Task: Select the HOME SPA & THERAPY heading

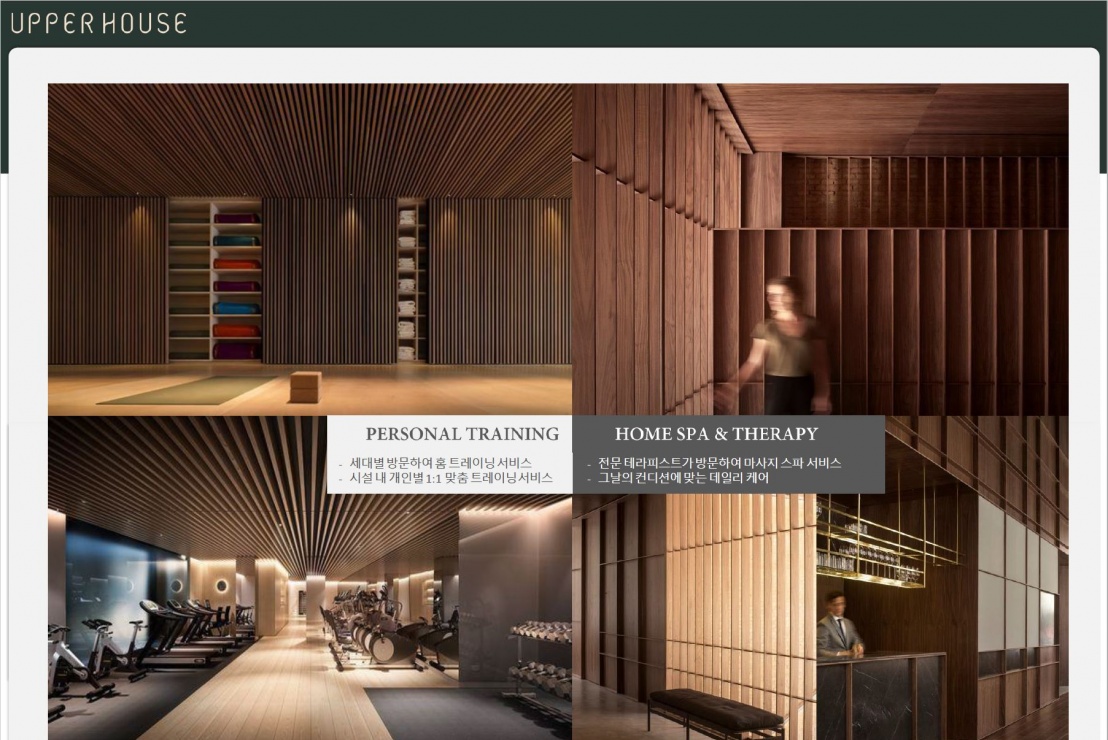Action: pos(716,434)
